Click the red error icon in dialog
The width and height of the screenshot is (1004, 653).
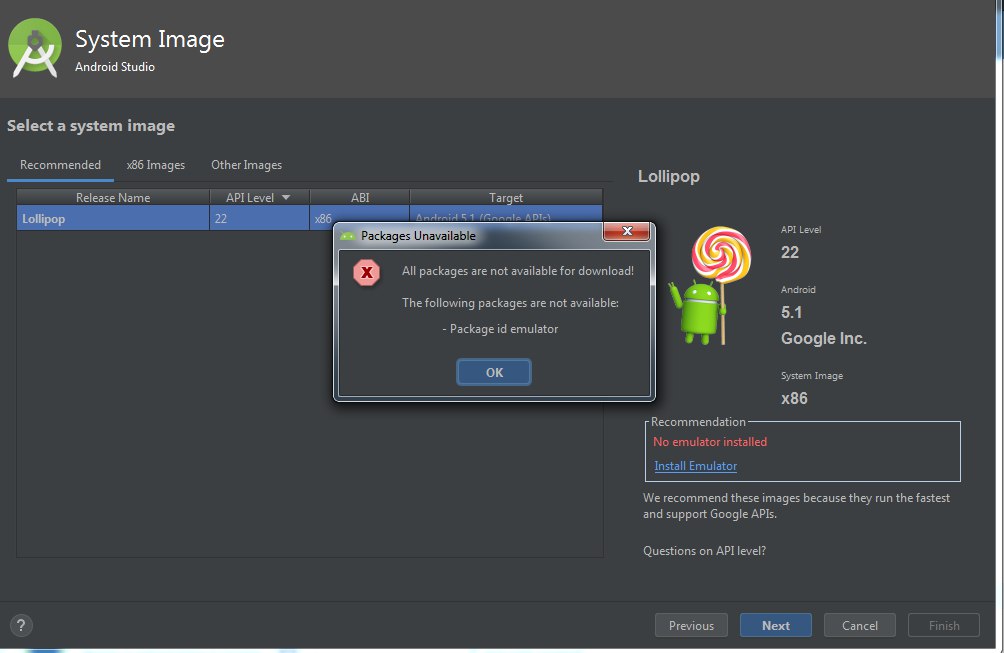click(x=367, y=273)
